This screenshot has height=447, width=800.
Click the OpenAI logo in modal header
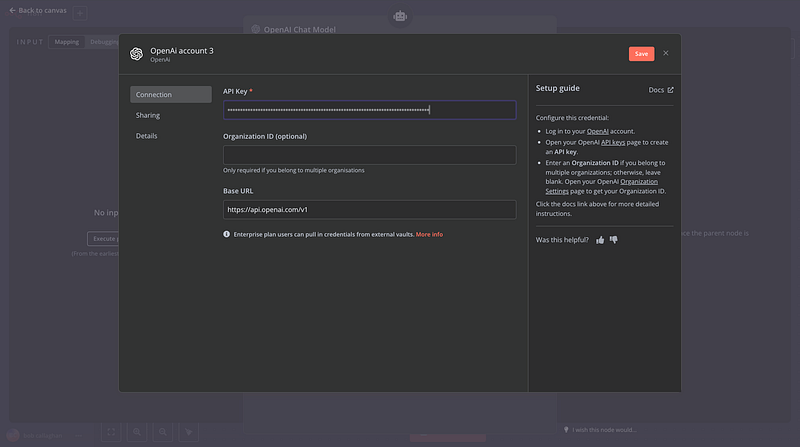tap(136, 54)
